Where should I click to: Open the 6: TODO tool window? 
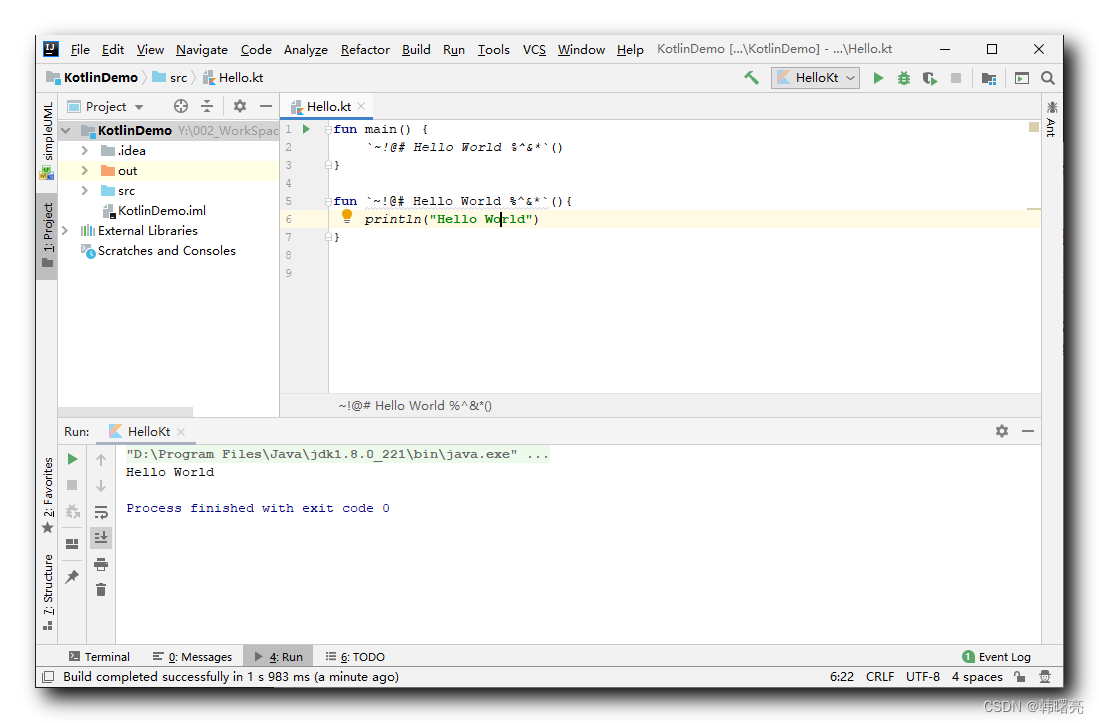[355, 656]
